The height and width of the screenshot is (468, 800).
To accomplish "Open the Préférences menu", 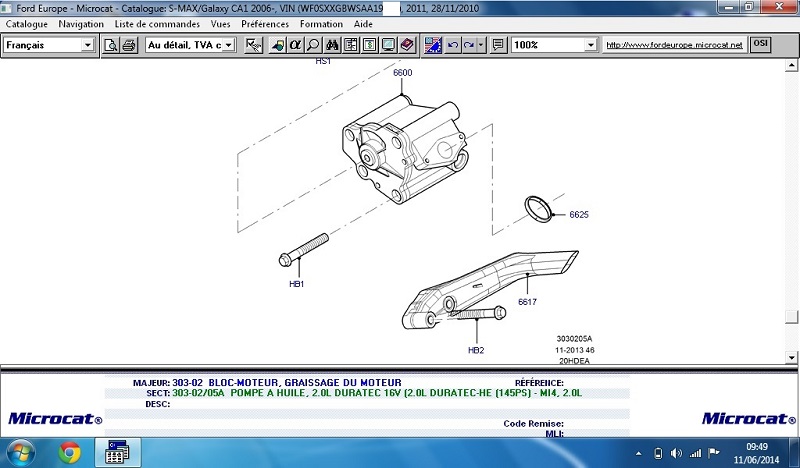I will click(265, 24).
